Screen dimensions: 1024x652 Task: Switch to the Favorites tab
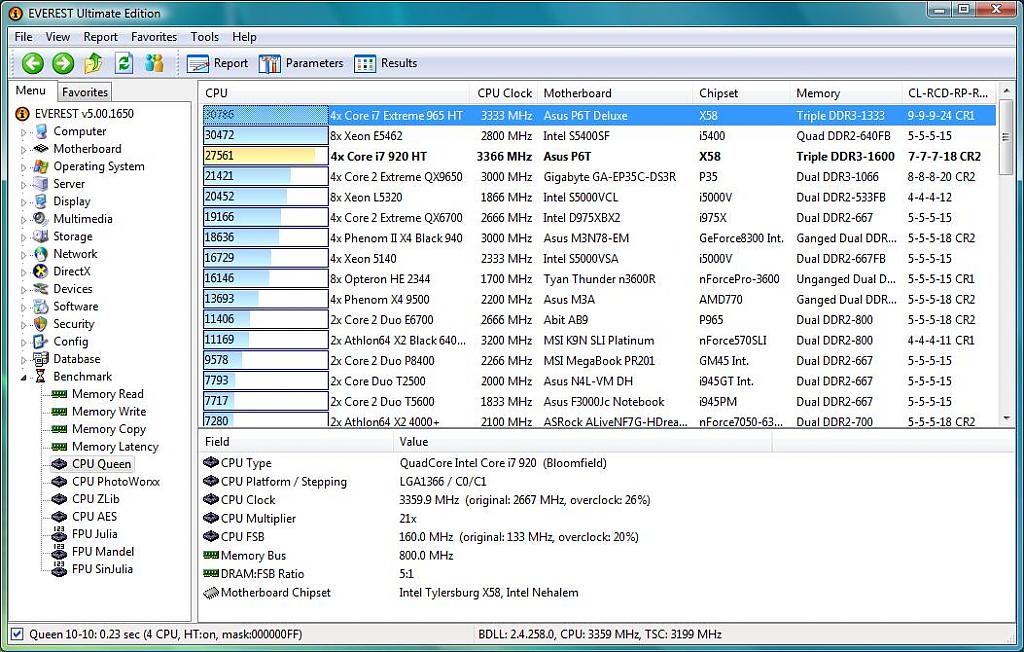point(85,92)
